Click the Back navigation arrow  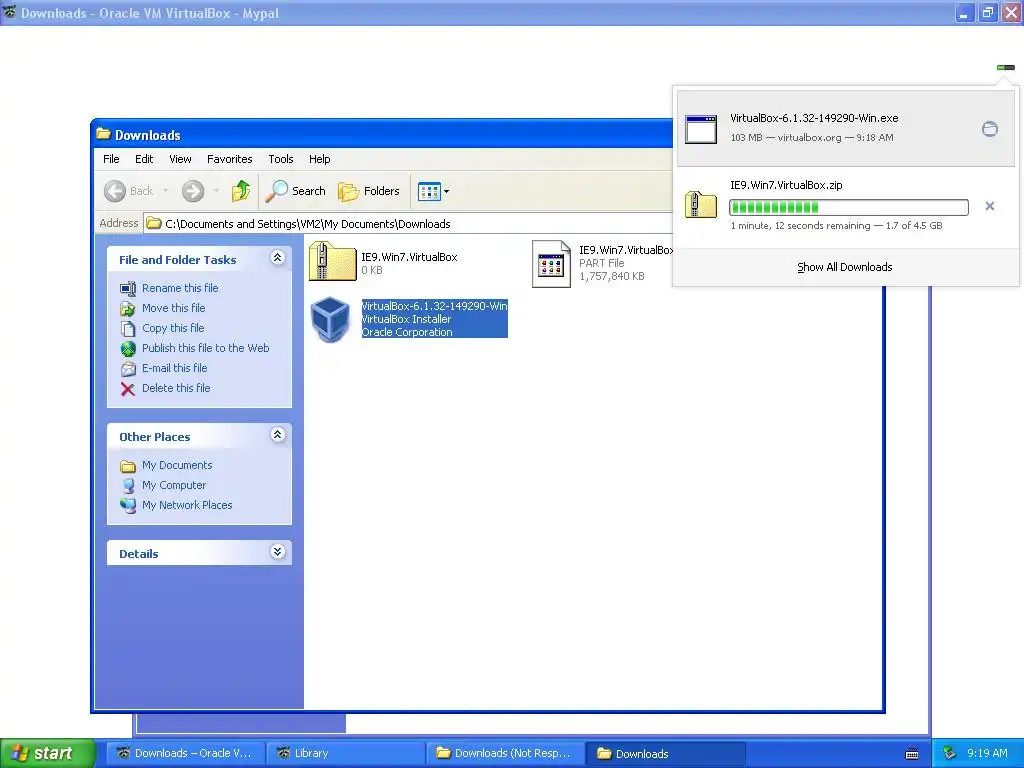point(115,191)
